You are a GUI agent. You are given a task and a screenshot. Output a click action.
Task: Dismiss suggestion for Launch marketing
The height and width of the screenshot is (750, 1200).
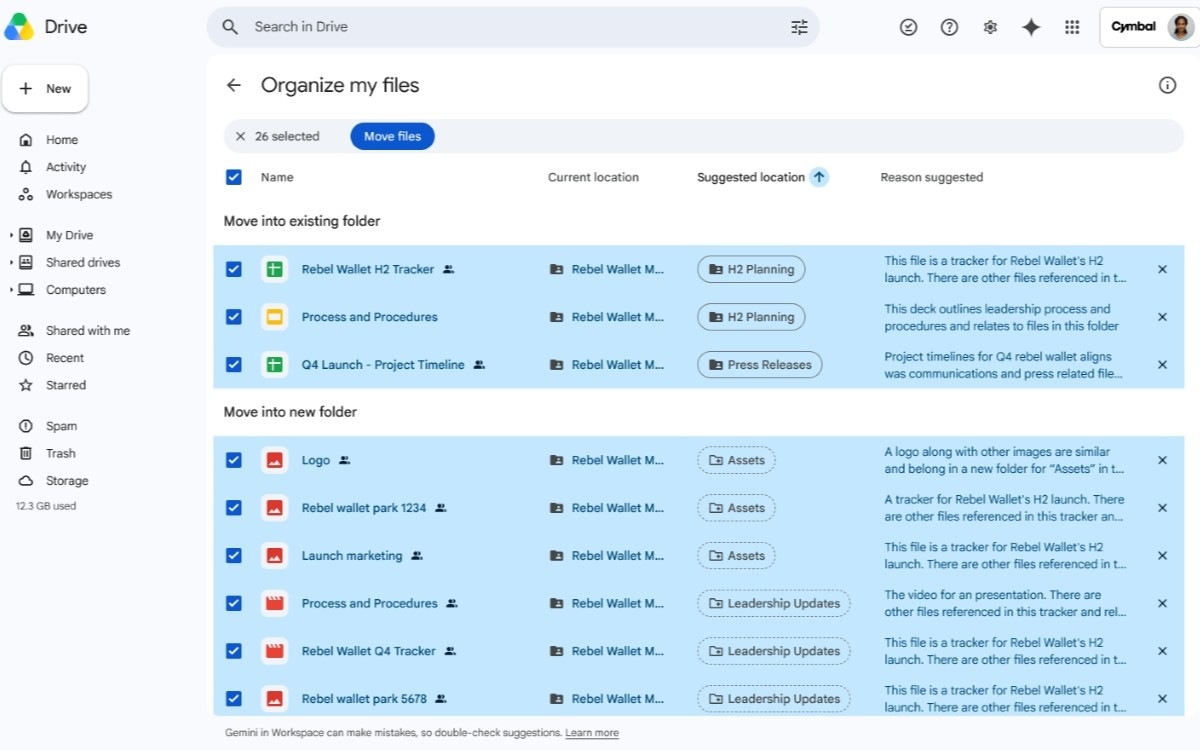1162,556
